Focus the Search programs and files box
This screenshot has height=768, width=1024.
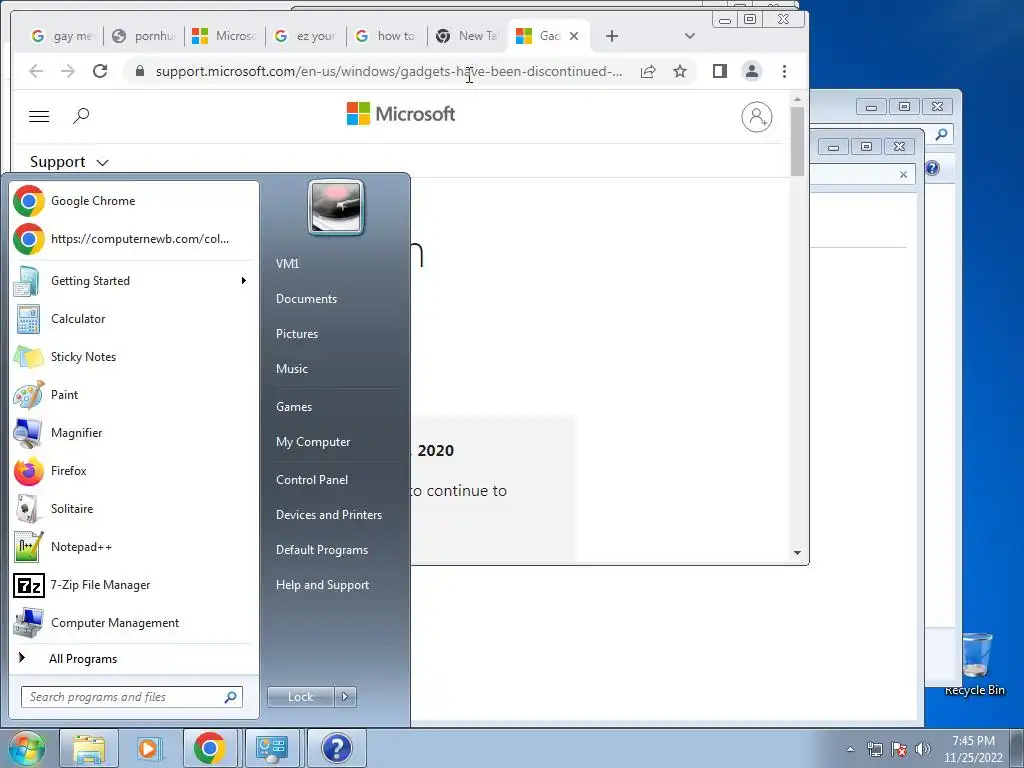132,697
